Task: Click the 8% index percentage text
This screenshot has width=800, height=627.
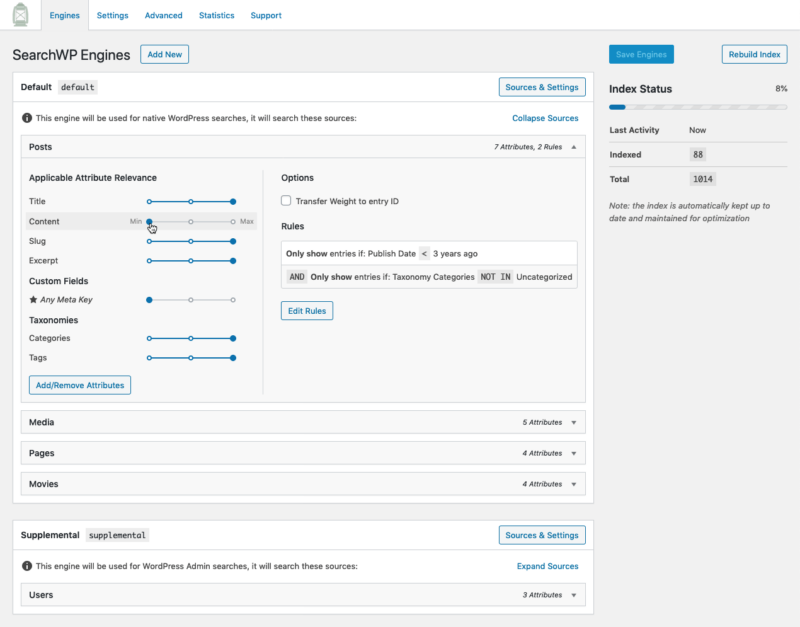Action: point(781,89)
